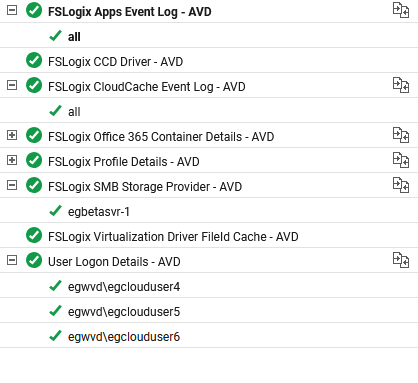Expand FSLogix Office 365 Container Details node
Screen dimensions: 418x383
[12, 135]
